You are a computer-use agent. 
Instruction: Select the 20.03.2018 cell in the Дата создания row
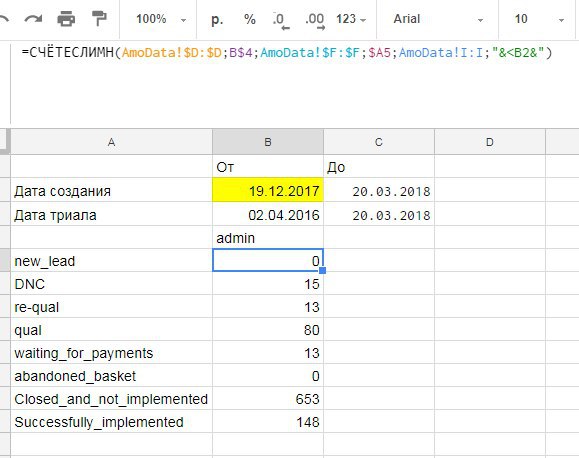click(x=379, y=190)
